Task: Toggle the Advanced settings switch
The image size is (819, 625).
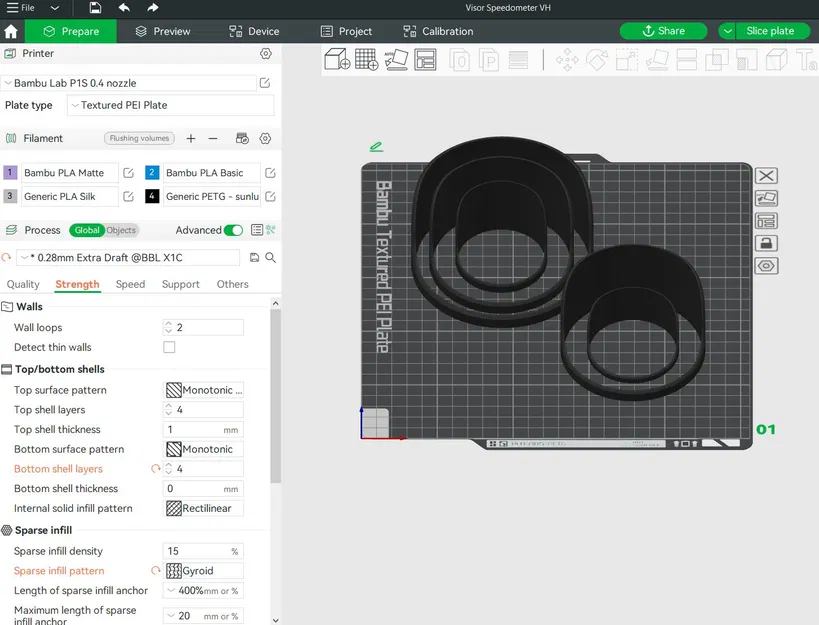Action: point(233,230)
